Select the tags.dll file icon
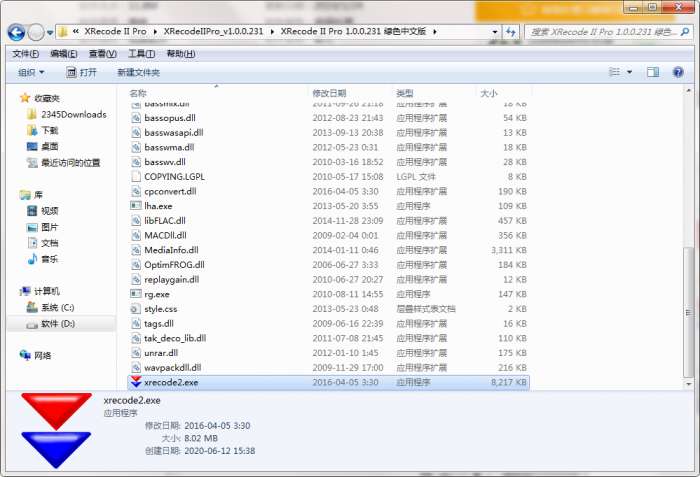The height and width of the screenshot is (477, 700). (136, 323)
